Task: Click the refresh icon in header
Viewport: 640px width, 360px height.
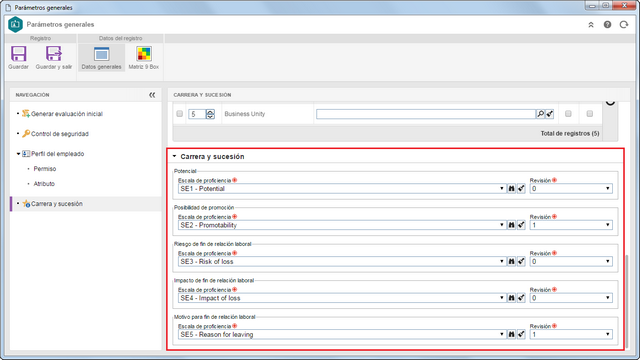Action: click(624, 24)
